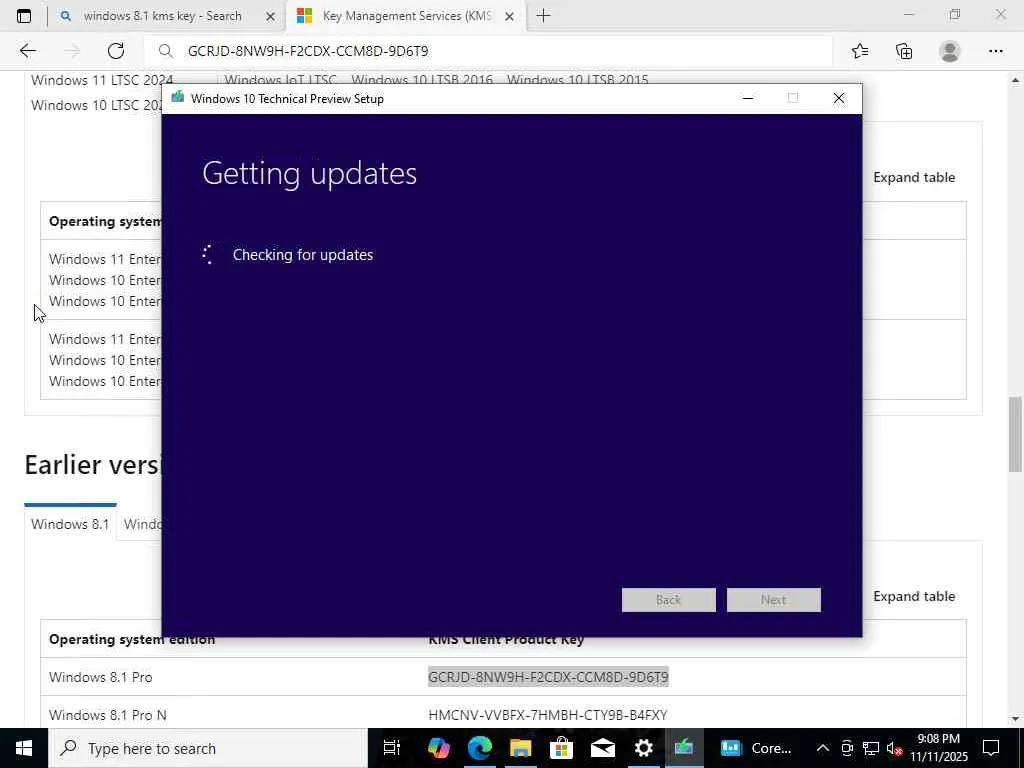Click the Next button in Setup
The height and width of the screenshot is (768, 1024).
[773, 600]
